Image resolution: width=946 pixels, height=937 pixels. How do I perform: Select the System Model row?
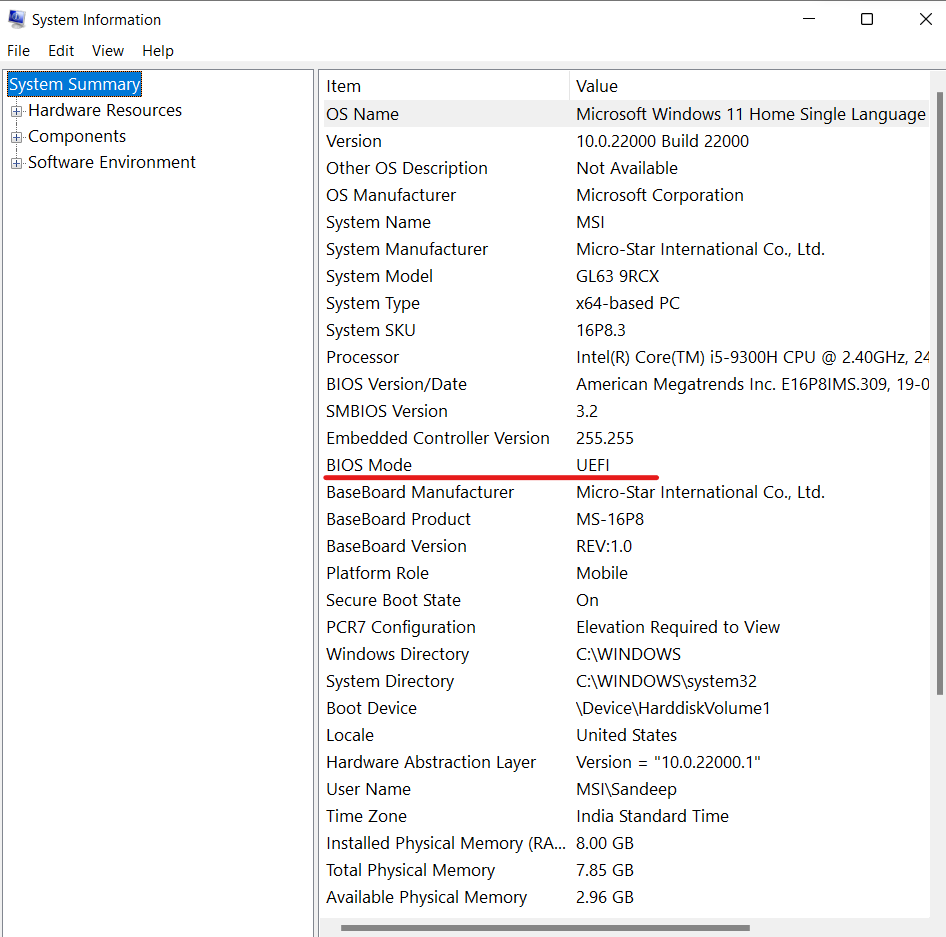(626, 276)
